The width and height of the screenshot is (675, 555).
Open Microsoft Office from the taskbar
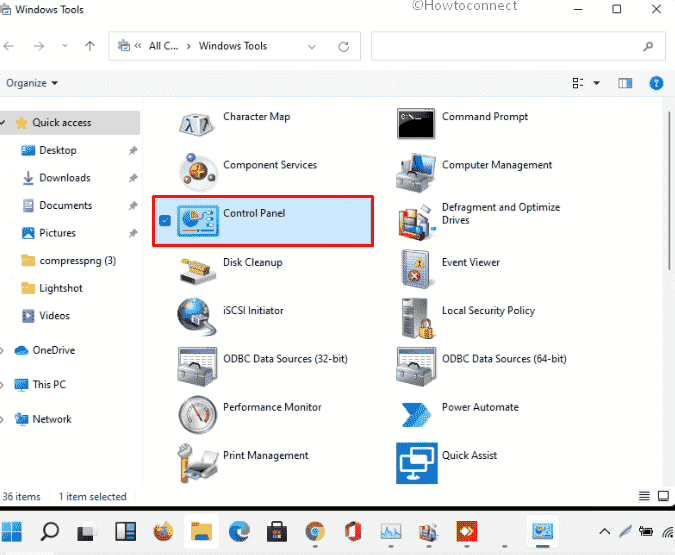point(353,531)
